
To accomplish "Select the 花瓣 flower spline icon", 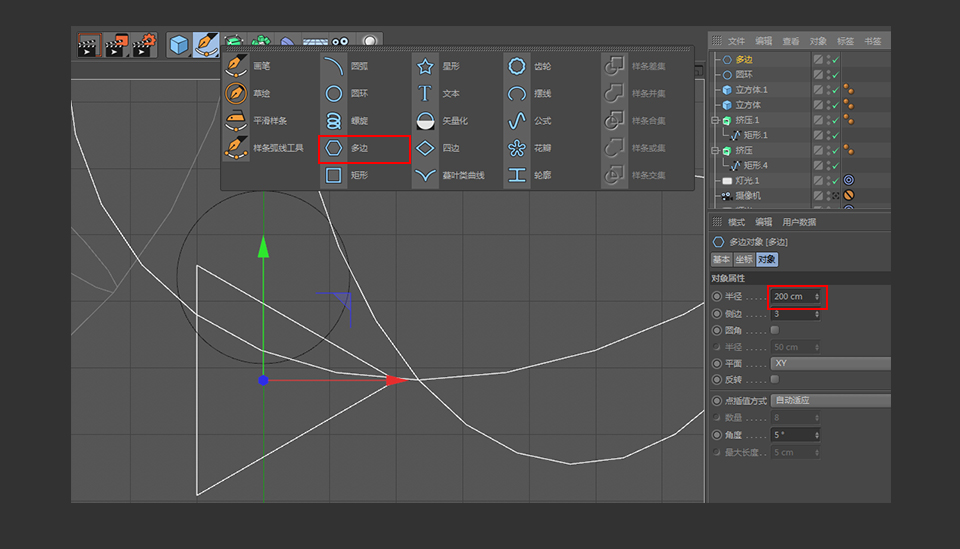I will click(516, 149).
